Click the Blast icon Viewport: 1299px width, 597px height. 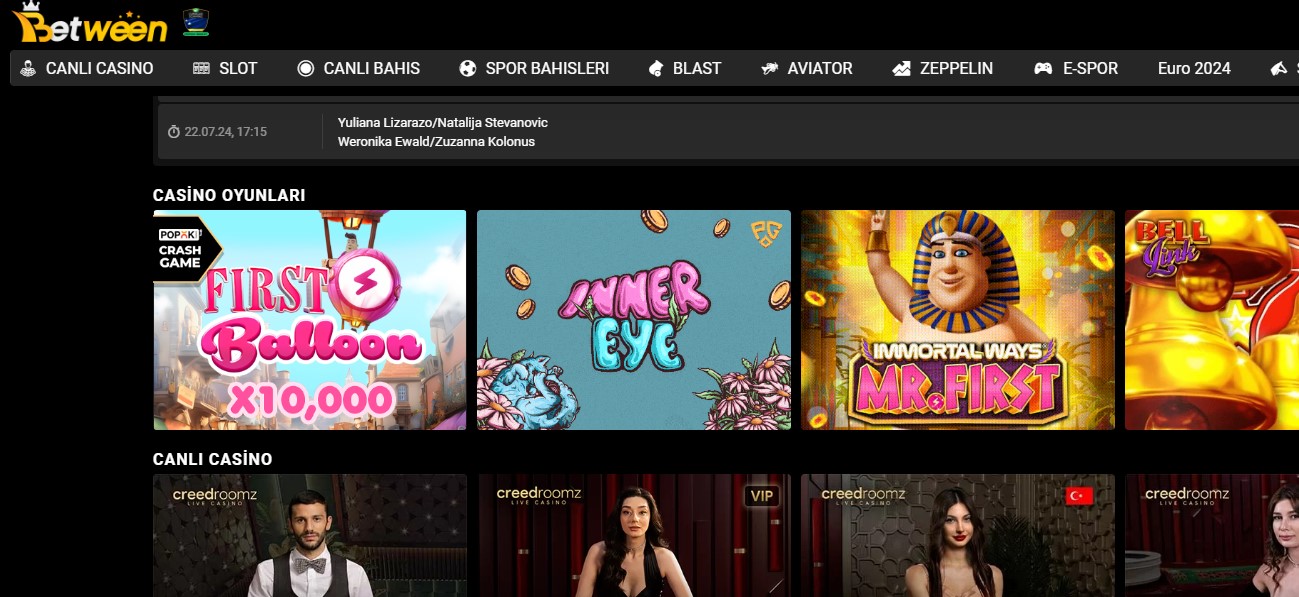pos(656,69)
